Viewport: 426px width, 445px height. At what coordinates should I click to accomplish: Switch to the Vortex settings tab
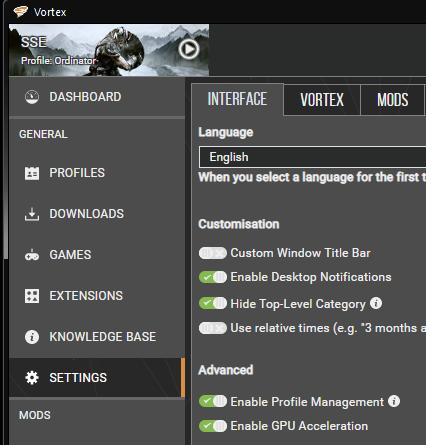coord(322,100)
